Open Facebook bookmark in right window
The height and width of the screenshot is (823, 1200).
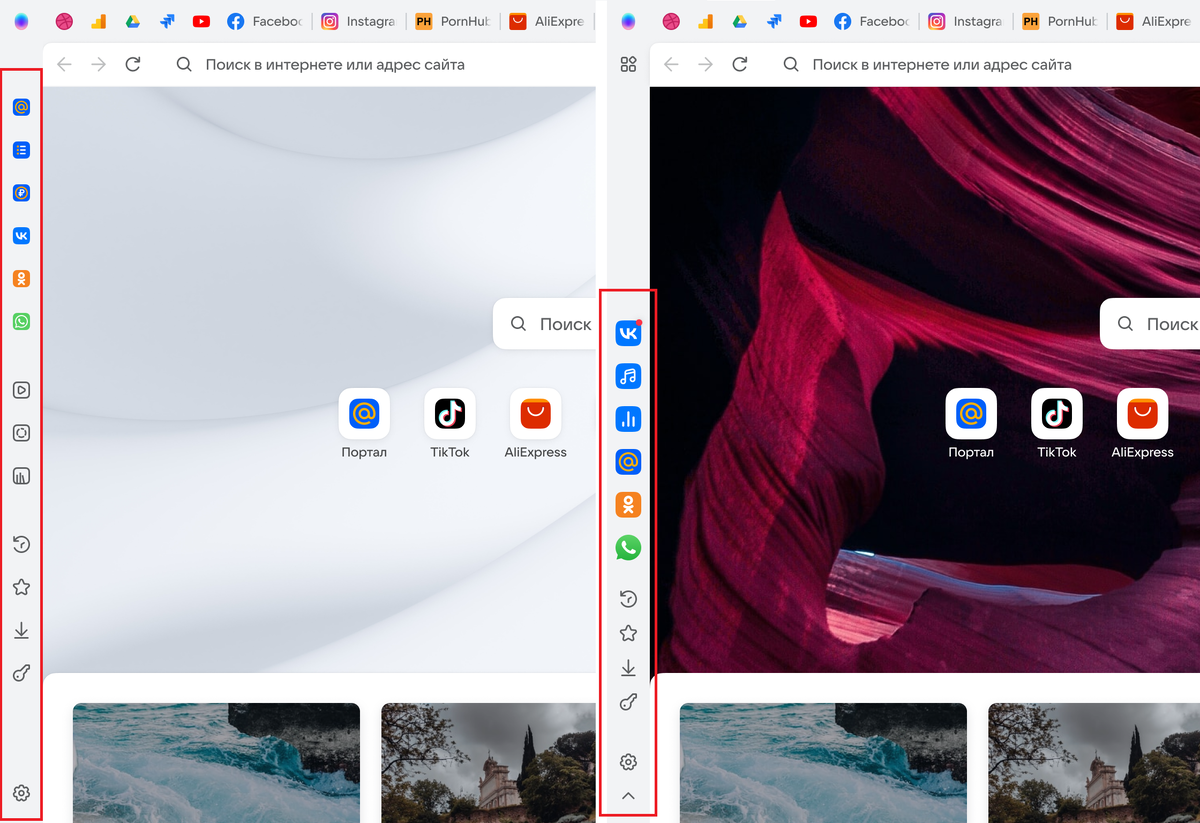(x=871, y=21)
